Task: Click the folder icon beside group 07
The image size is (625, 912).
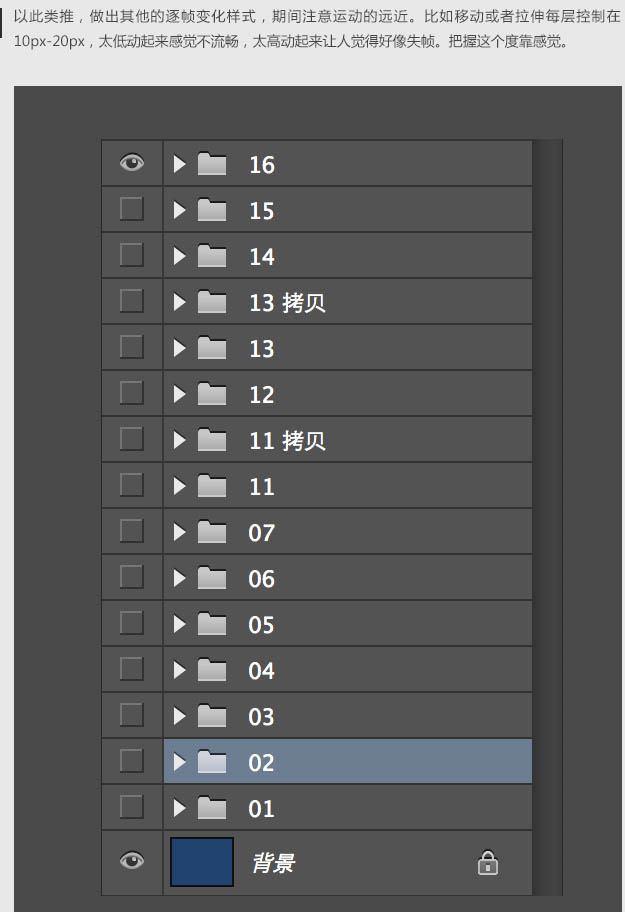Action: click(212, 532)
